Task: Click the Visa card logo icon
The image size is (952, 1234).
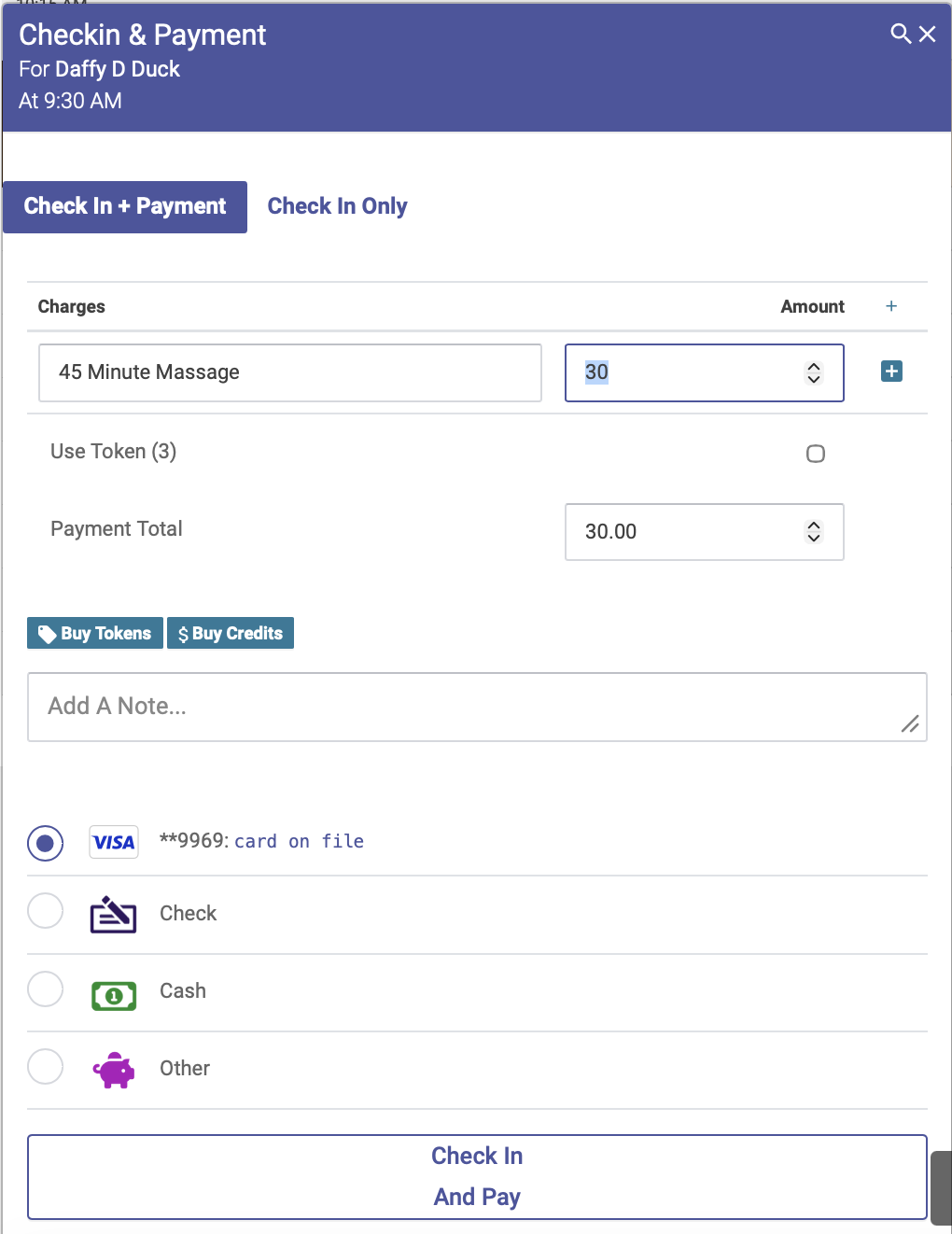Action: click(114, 842)
